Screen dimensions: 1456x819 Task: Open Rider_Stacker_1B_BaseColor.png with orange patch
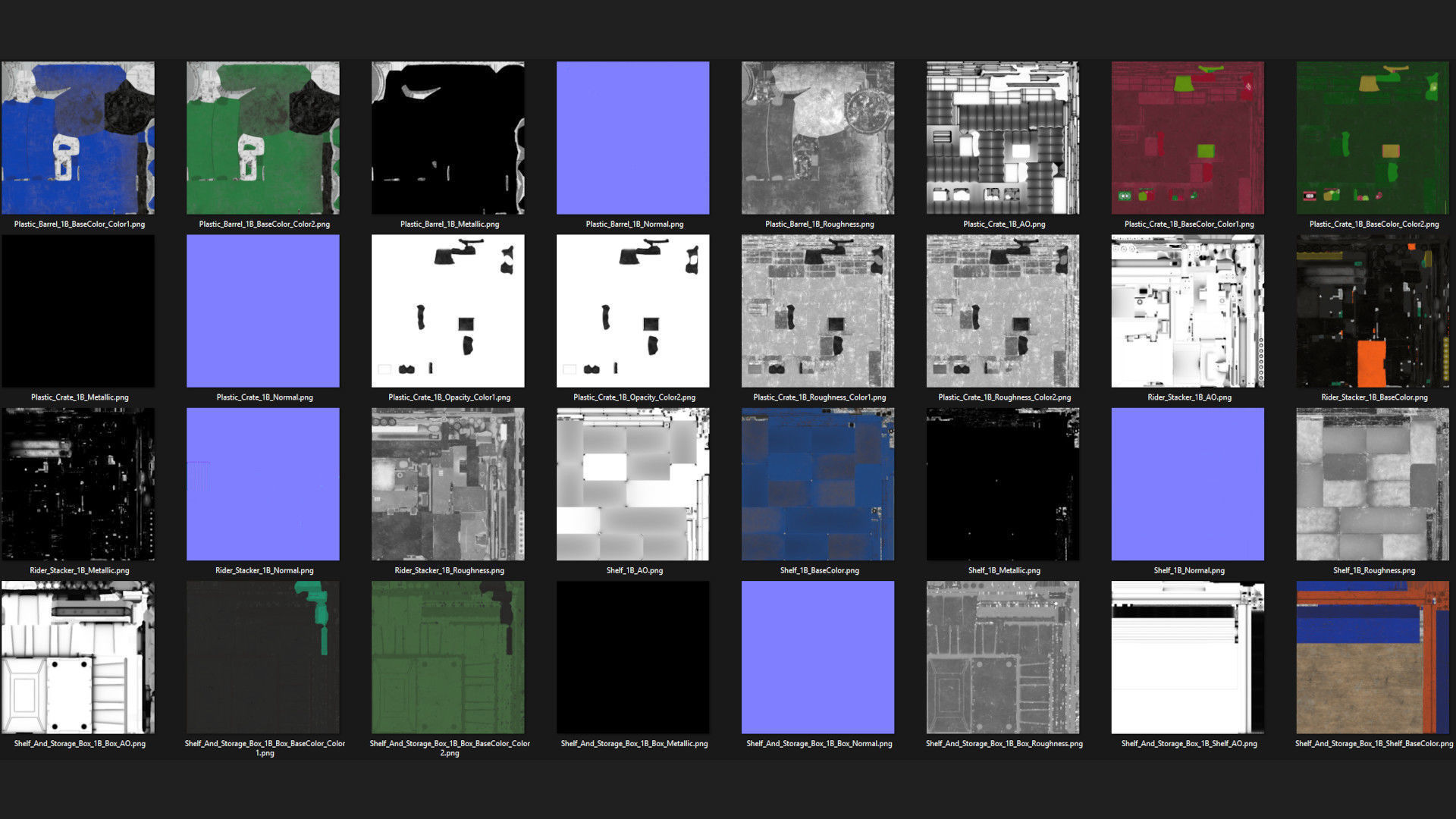coord(1373,311)
